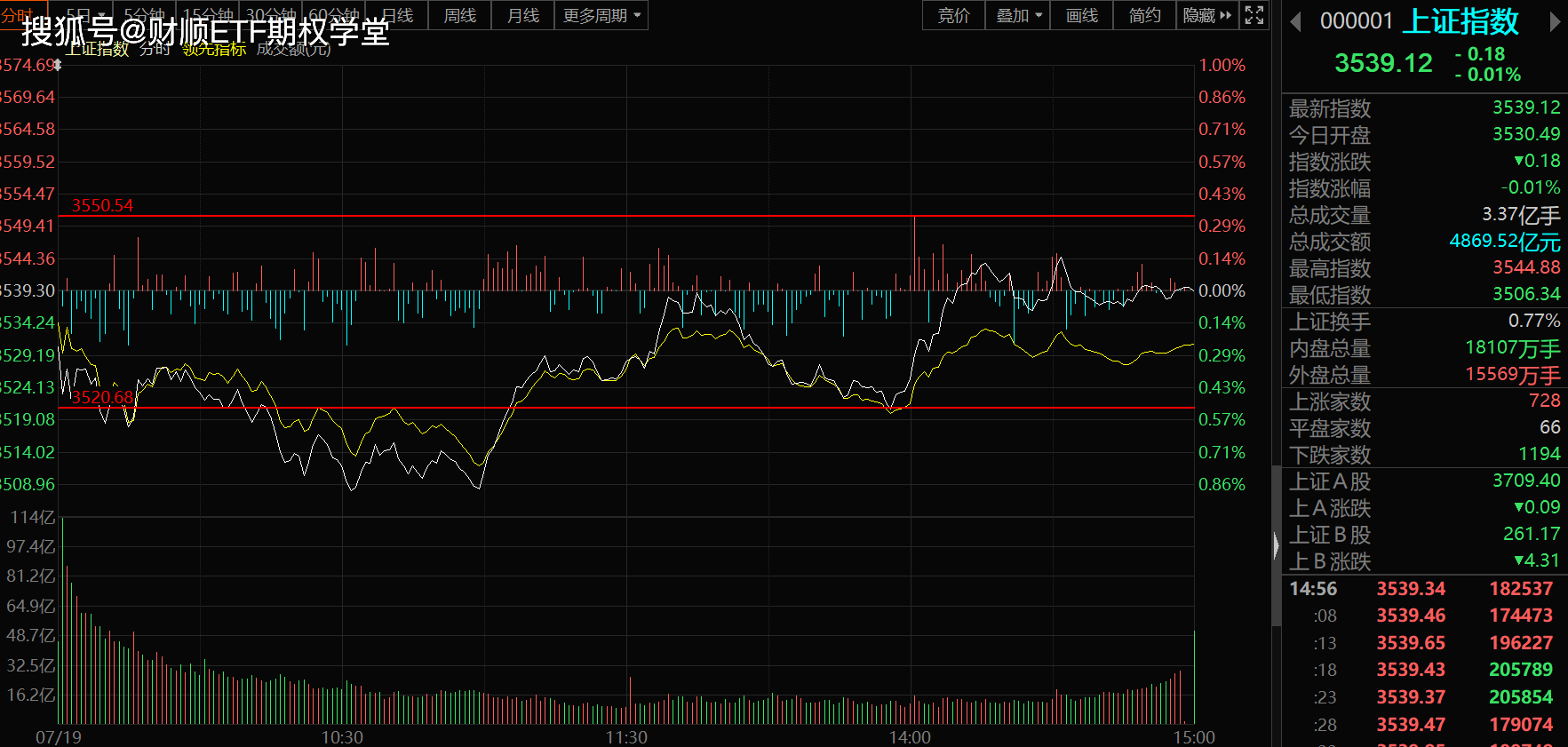Screen dimensions: 1568x747
Task: Adjust price axis scale icon near 3574.69
Action: [x=58, y=65]
